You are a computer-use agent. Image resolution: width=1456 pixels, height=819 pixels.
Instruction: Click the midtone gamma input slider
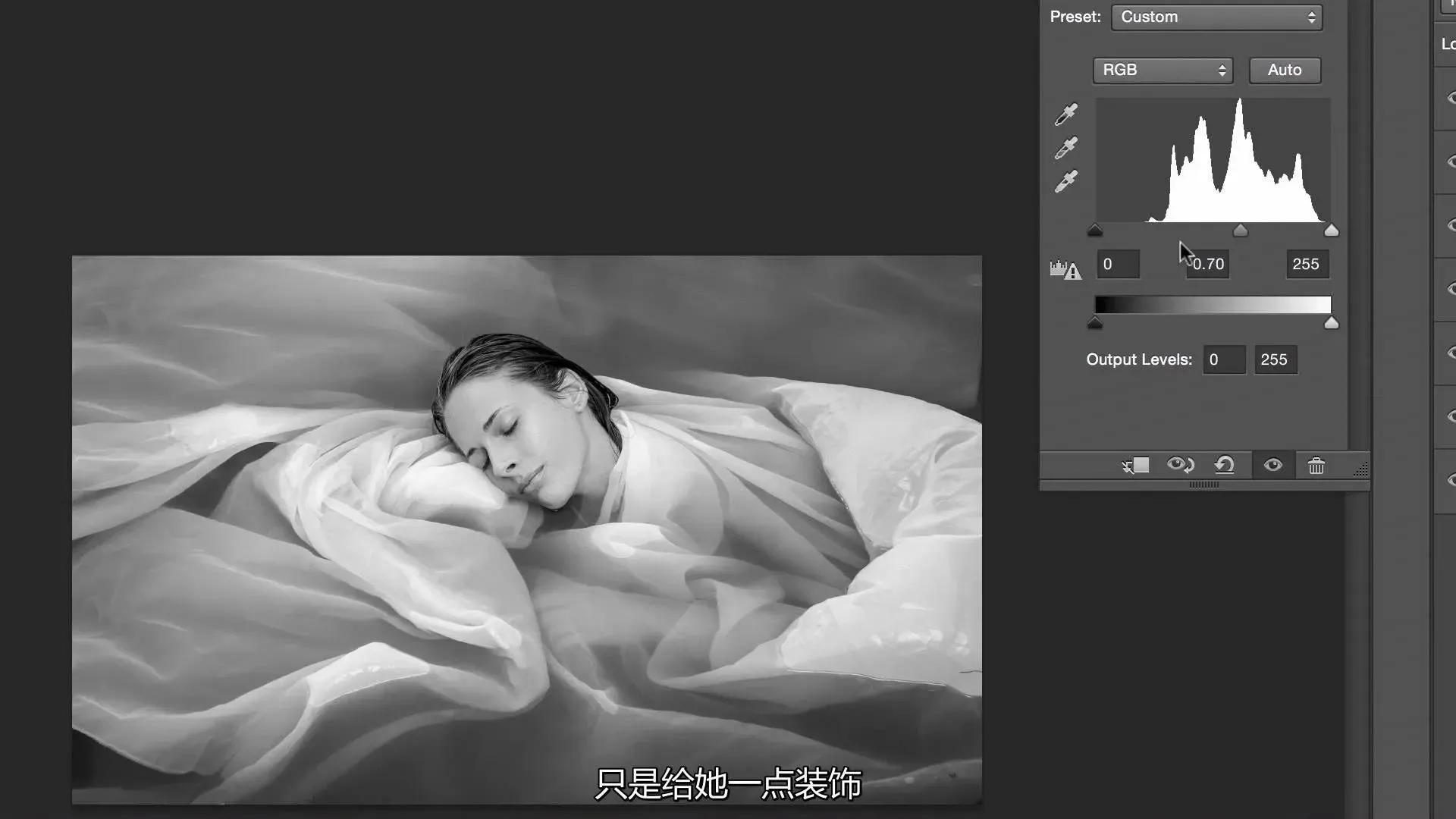tap(1241, 231)
